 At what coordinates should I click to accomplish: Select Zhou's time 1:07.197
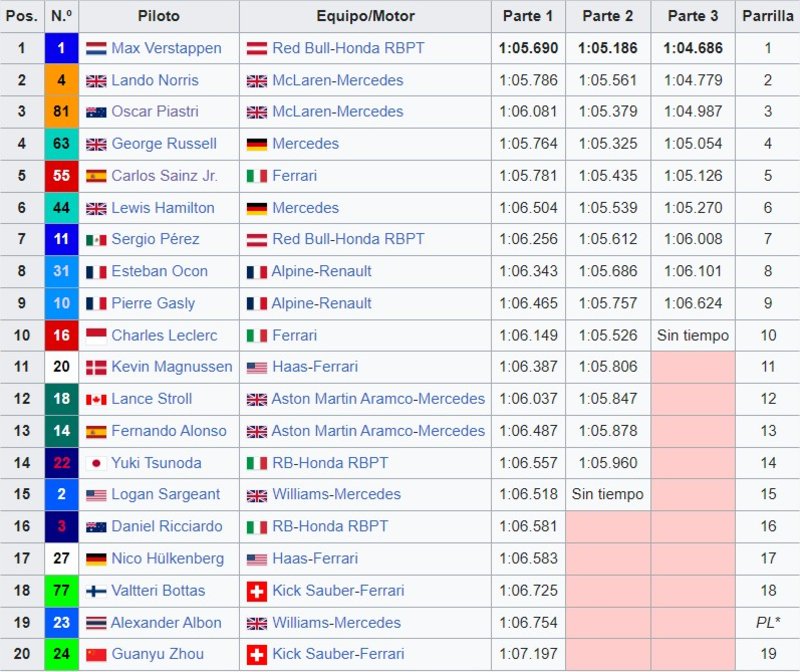528,654
